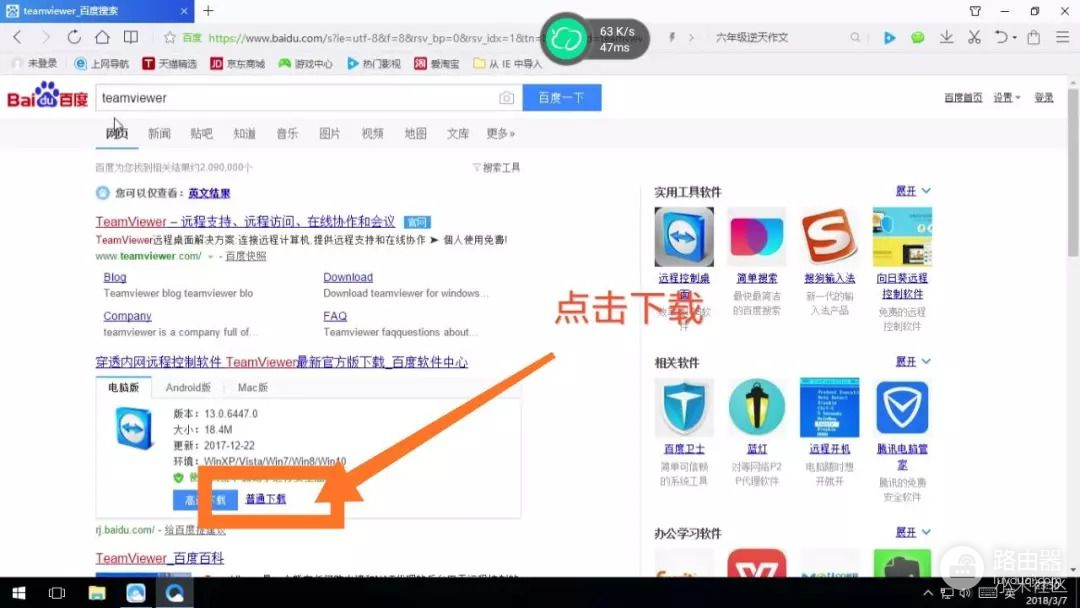This screenshot has height=608, width=1080.
Task: Open the 百度首页 link
Action: [963, 98]
